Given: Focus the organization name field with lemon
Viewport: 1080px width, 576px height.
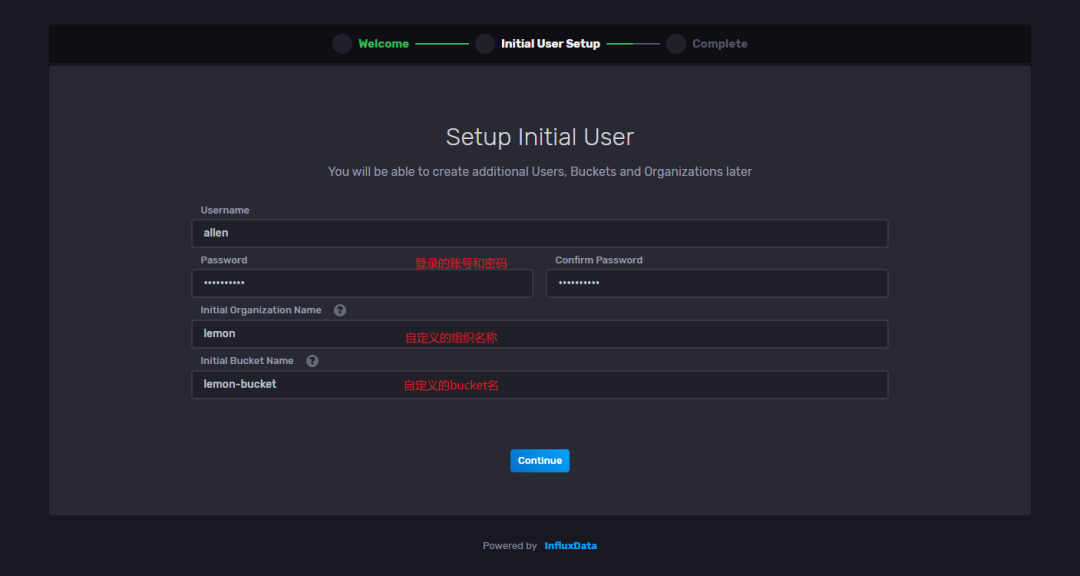Looking at the screenshot, I should tap(540, 334).
